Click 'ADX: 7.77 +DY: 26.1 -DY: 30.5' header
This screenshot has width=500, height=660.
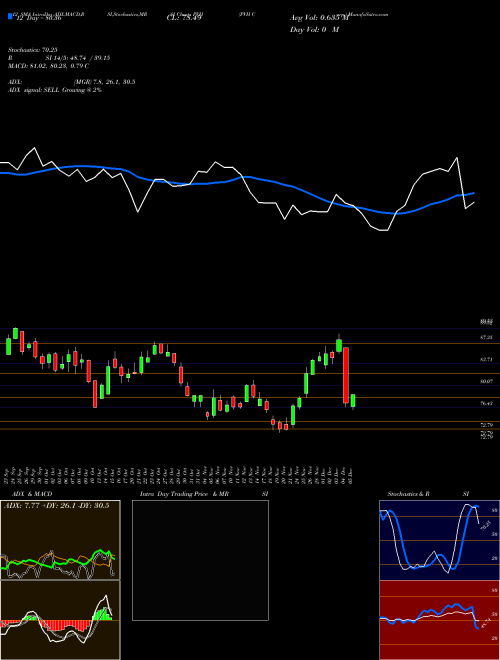pyautogui.click(x=56, y=505)
